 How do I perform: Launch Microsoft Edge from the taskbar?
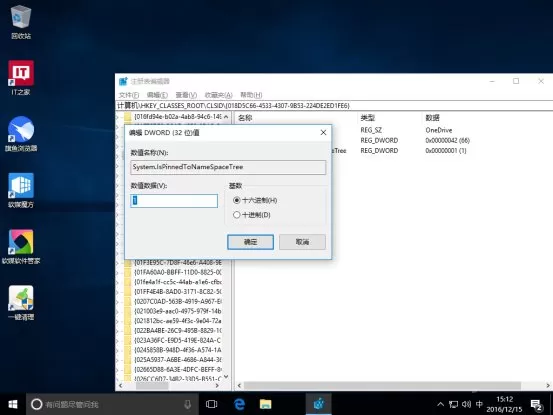[239, 404]
